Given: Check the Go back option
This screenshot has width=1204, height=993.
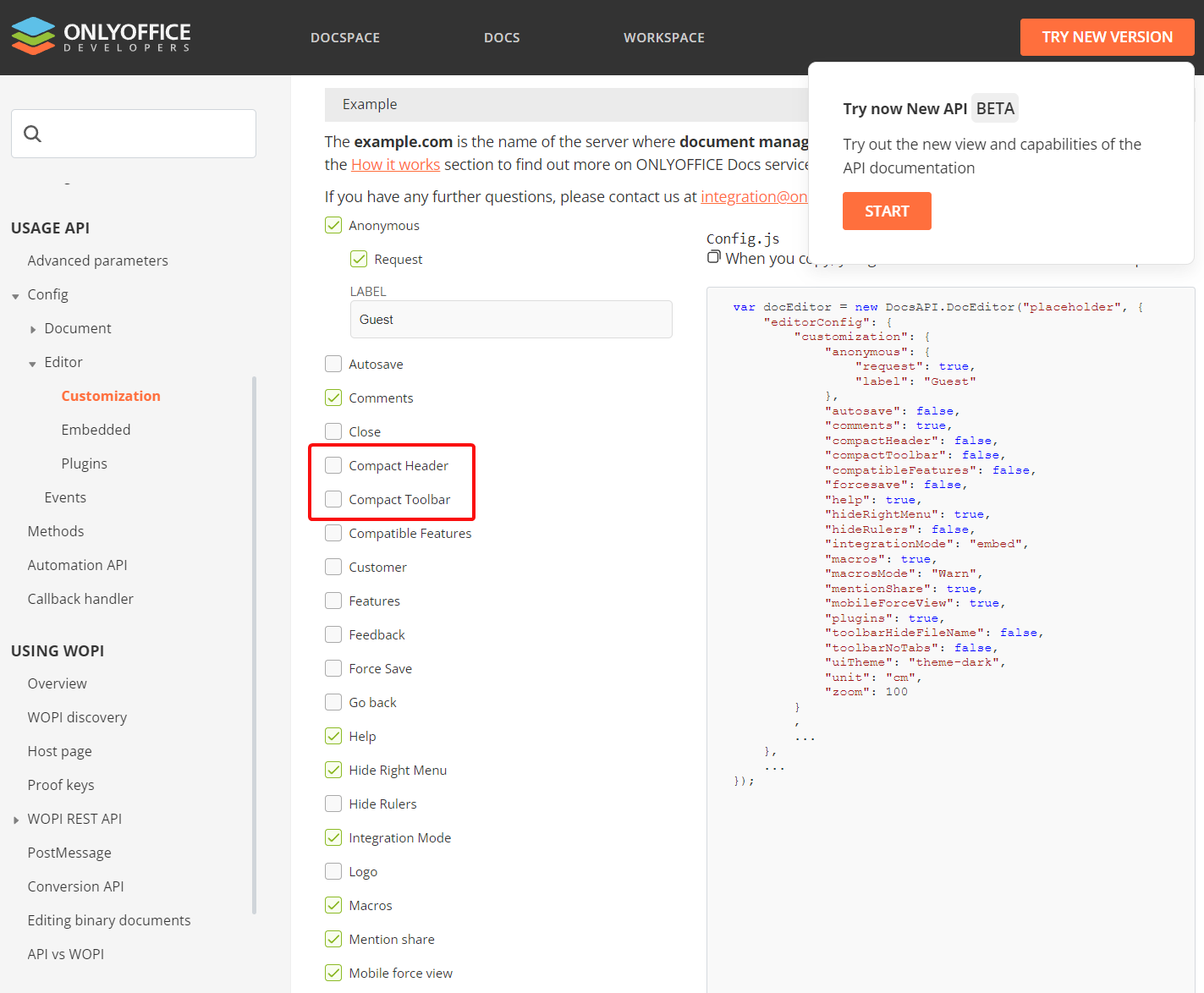Looking at the screenshot, I should coord(333,702).
